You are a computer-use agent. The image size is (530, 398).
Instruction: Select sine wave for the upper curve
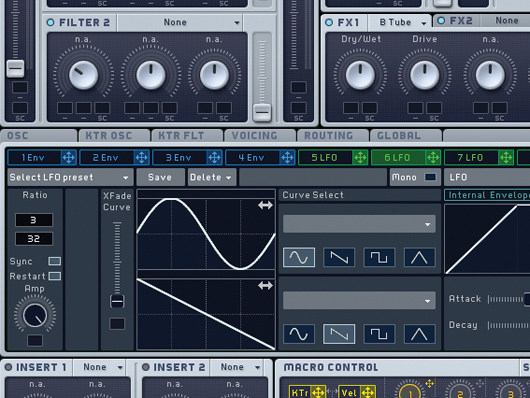[299, 257]
